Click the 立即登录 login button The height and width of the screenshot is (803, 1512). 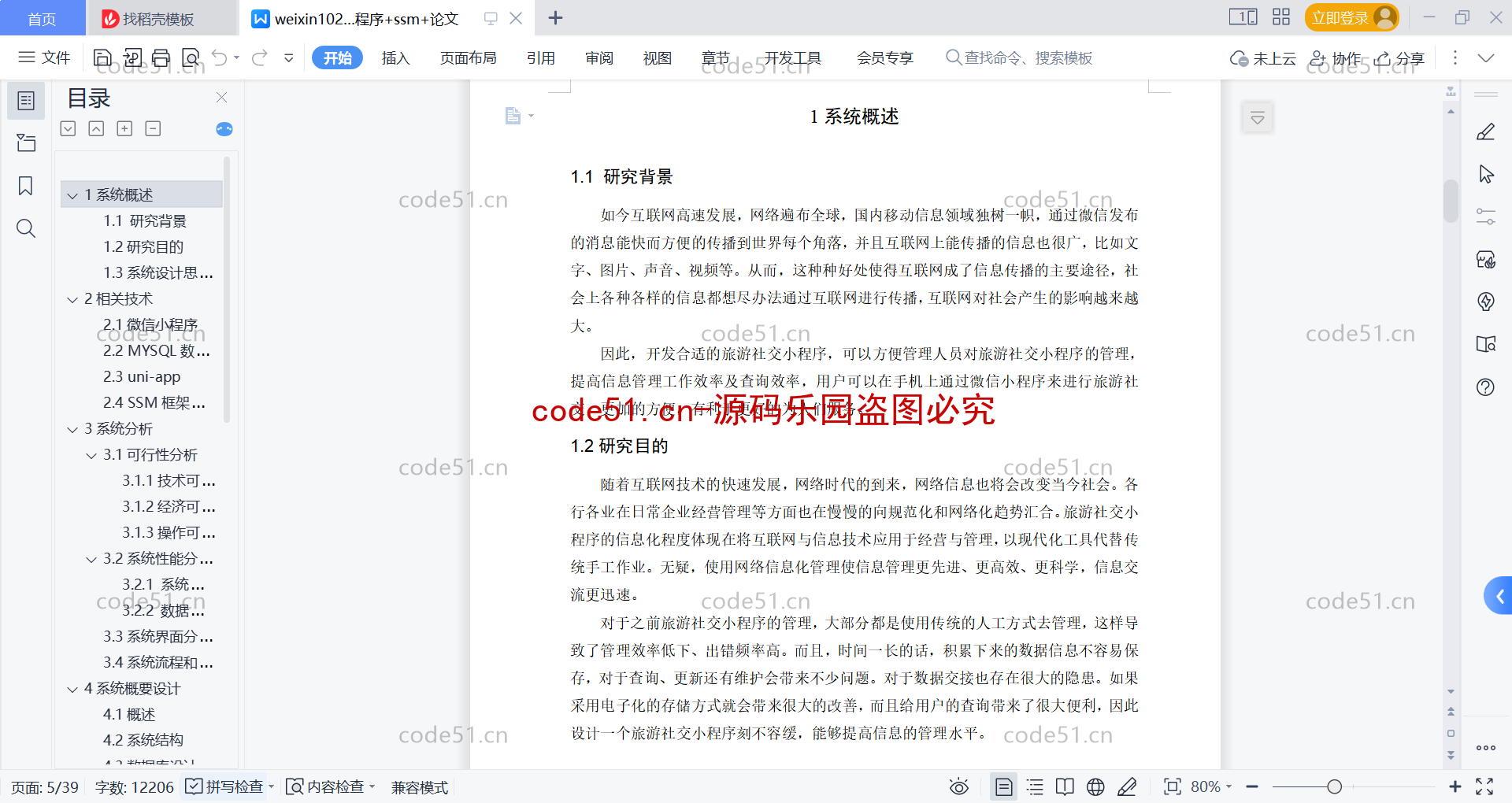[x=1351, y=17]
